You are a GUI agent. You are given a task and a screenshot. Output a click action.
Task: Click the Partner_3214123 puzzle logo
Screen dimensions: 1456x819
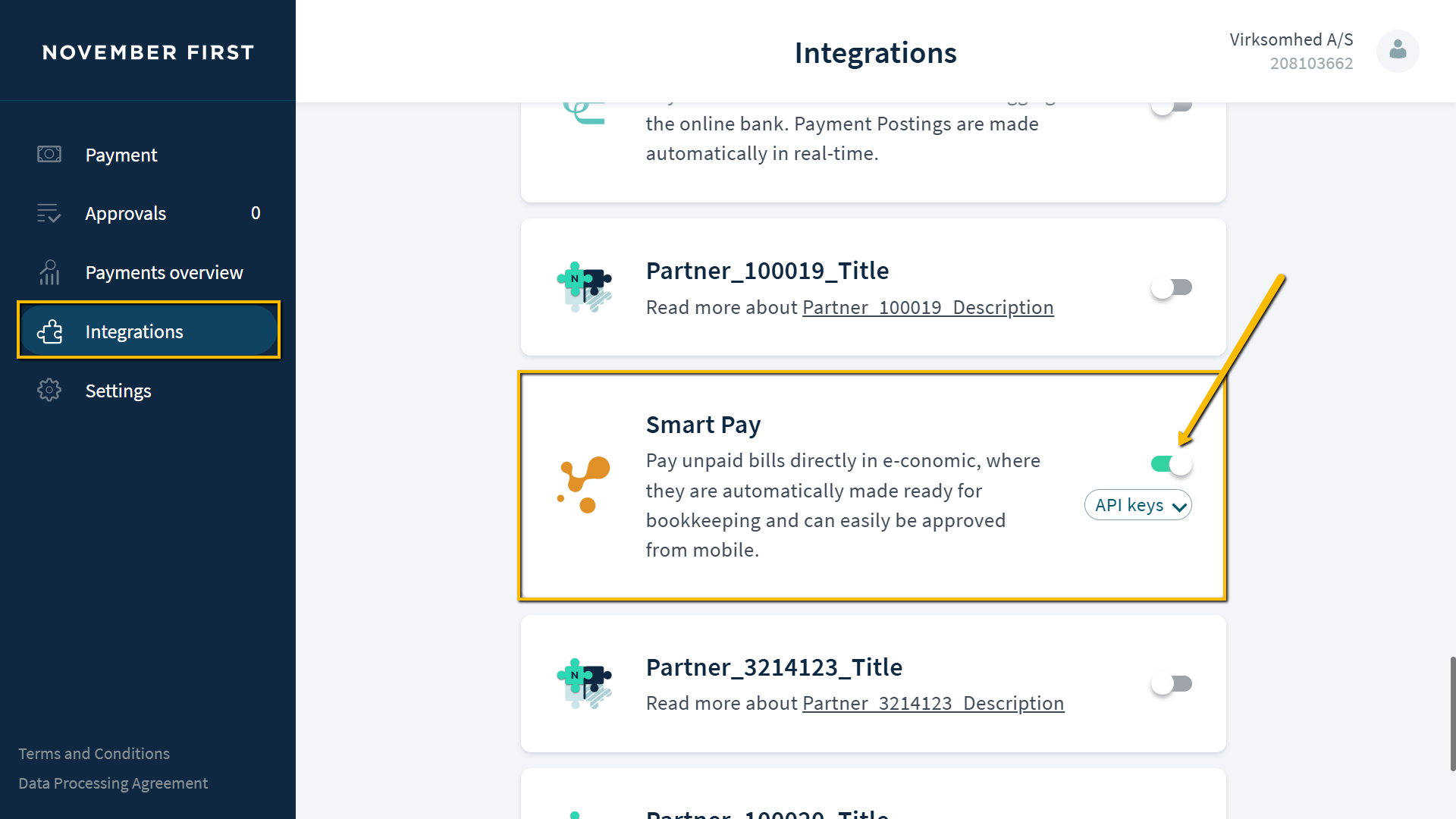[584, 683]
